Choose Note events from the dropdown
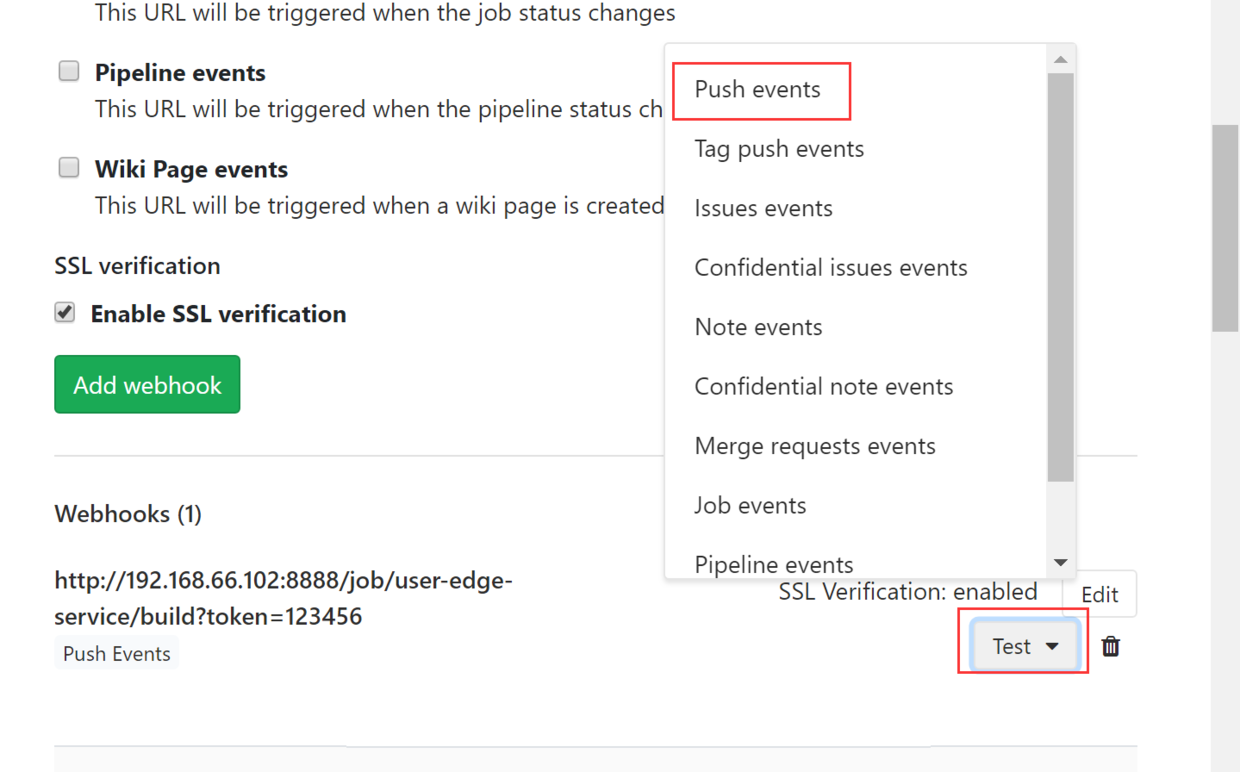The image size is (1240, 772). click(758, 326)
